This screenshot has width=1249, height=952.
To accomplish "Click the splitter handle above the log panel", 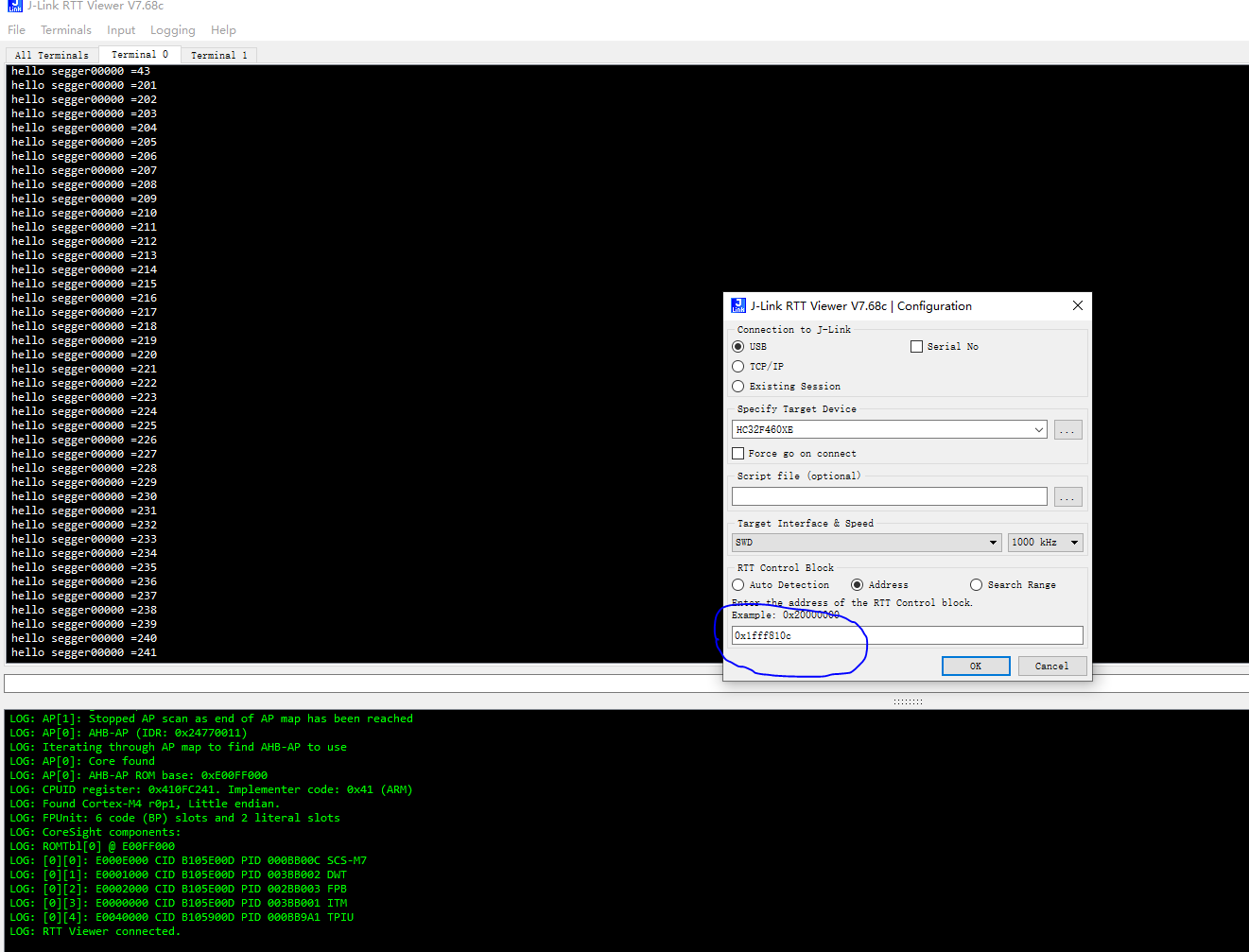I will (908, 701).
